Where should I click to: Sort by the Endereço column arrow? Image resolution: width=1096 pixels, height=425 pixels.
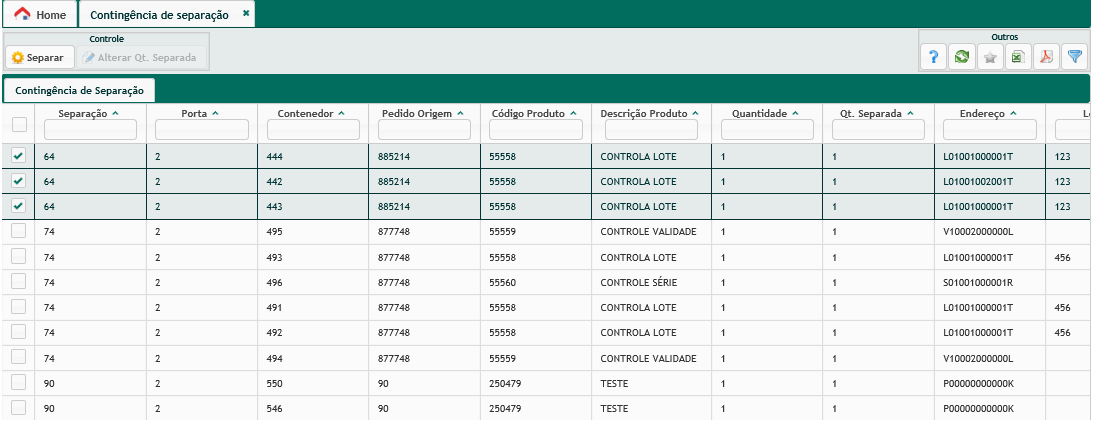1013,113
